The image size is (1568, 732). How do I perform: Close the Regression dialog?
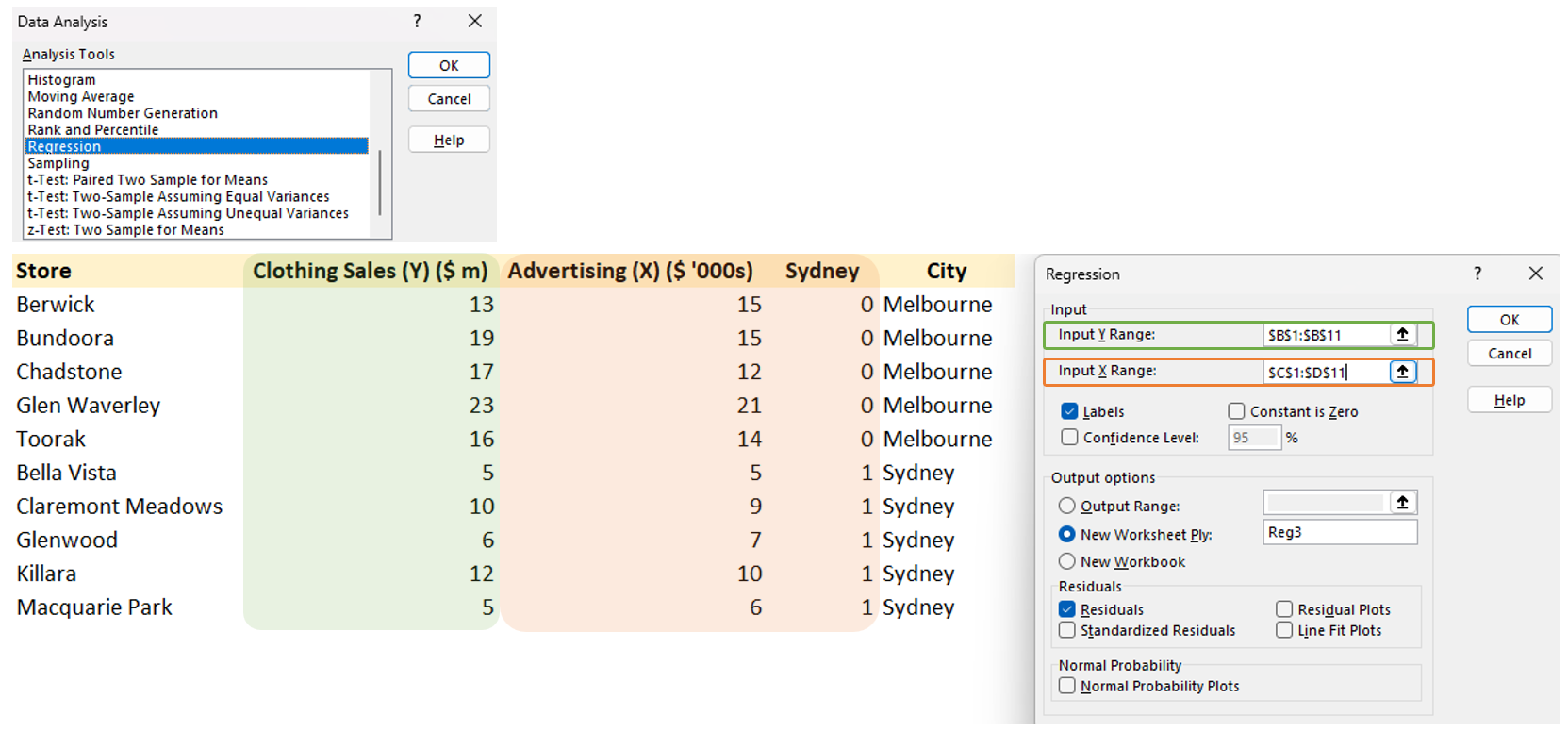click(1536, 274)
